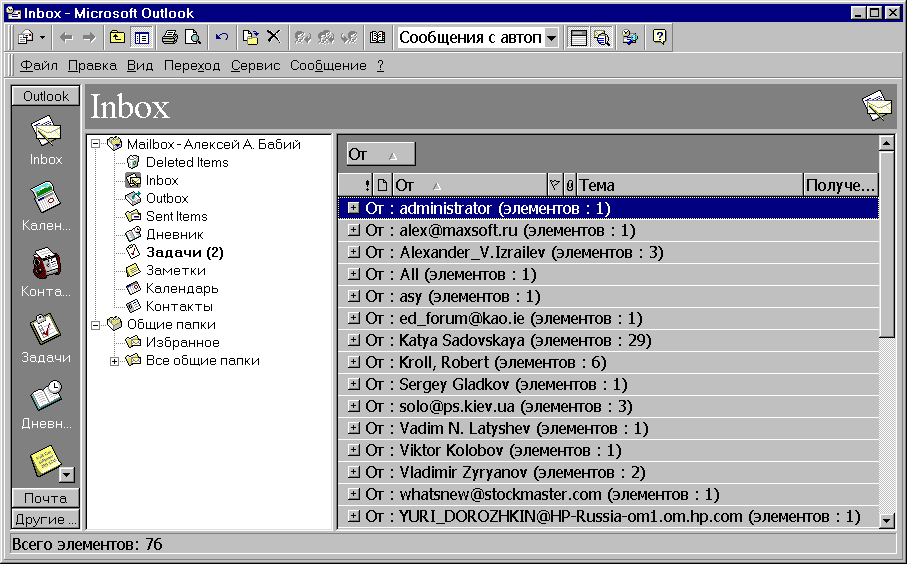907x564 pixels.
Task: Switch to the Почта group
Action: [46, 498]
